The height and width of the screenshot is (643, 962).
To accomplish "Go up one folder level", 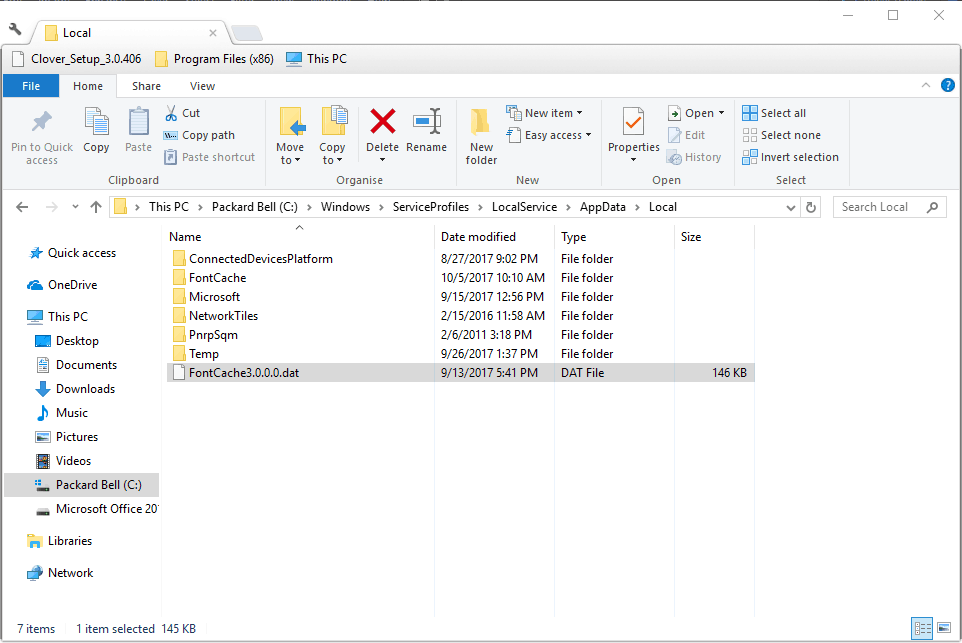I will click(96, 207).
